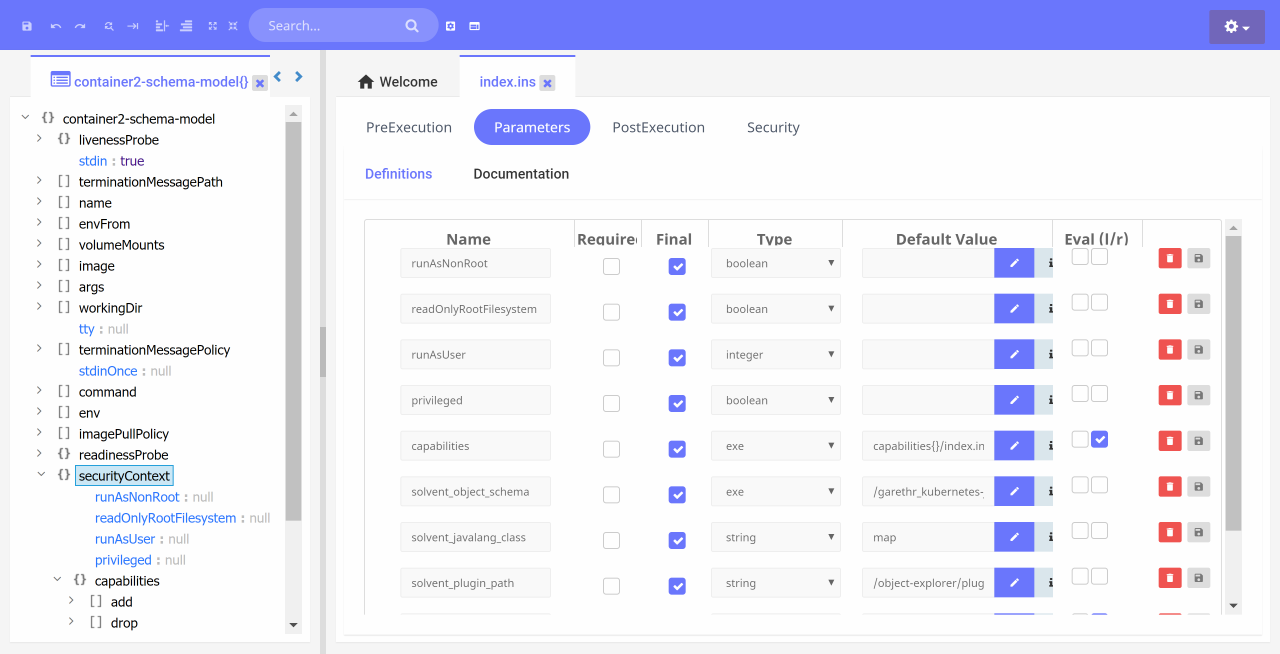Open the Documentation sub-tab link

tap(521, 174)
